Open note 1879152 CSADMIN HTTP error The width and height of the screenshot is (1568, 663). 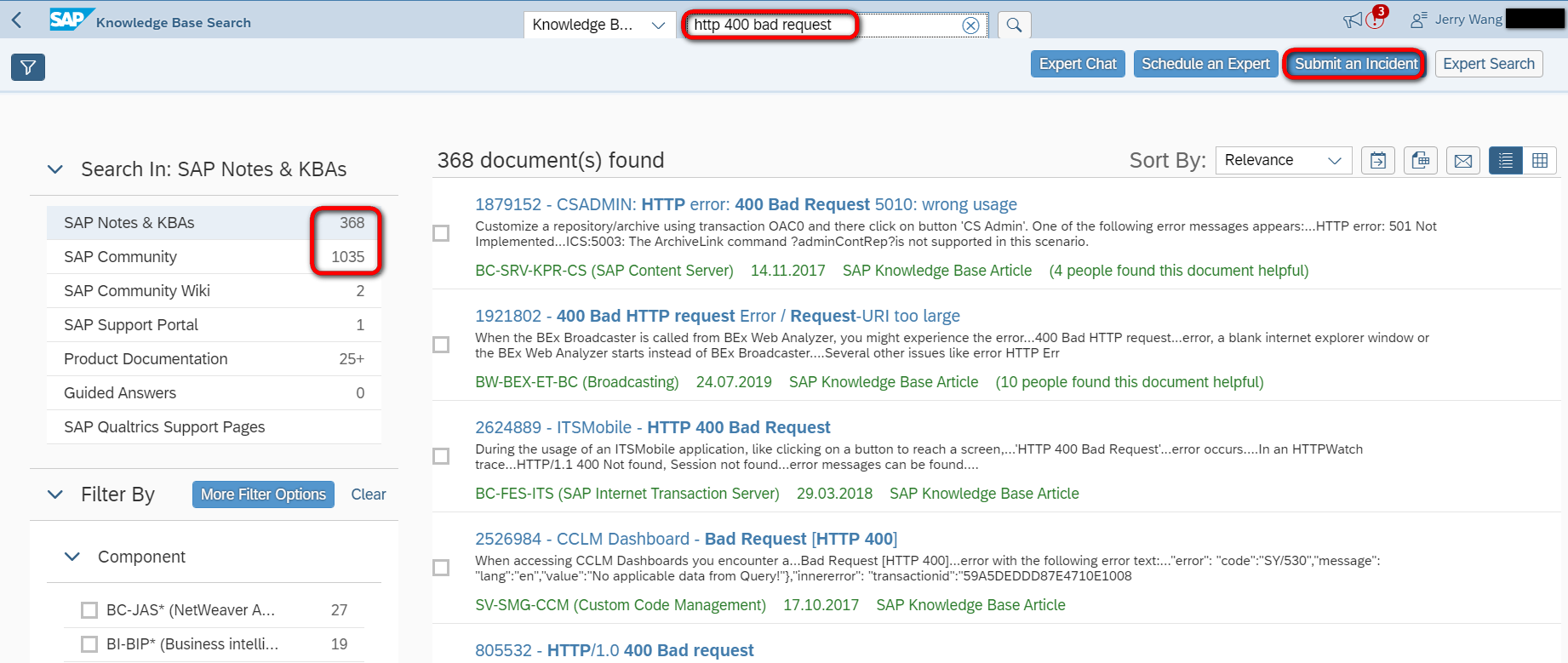(x=746, y=204)
